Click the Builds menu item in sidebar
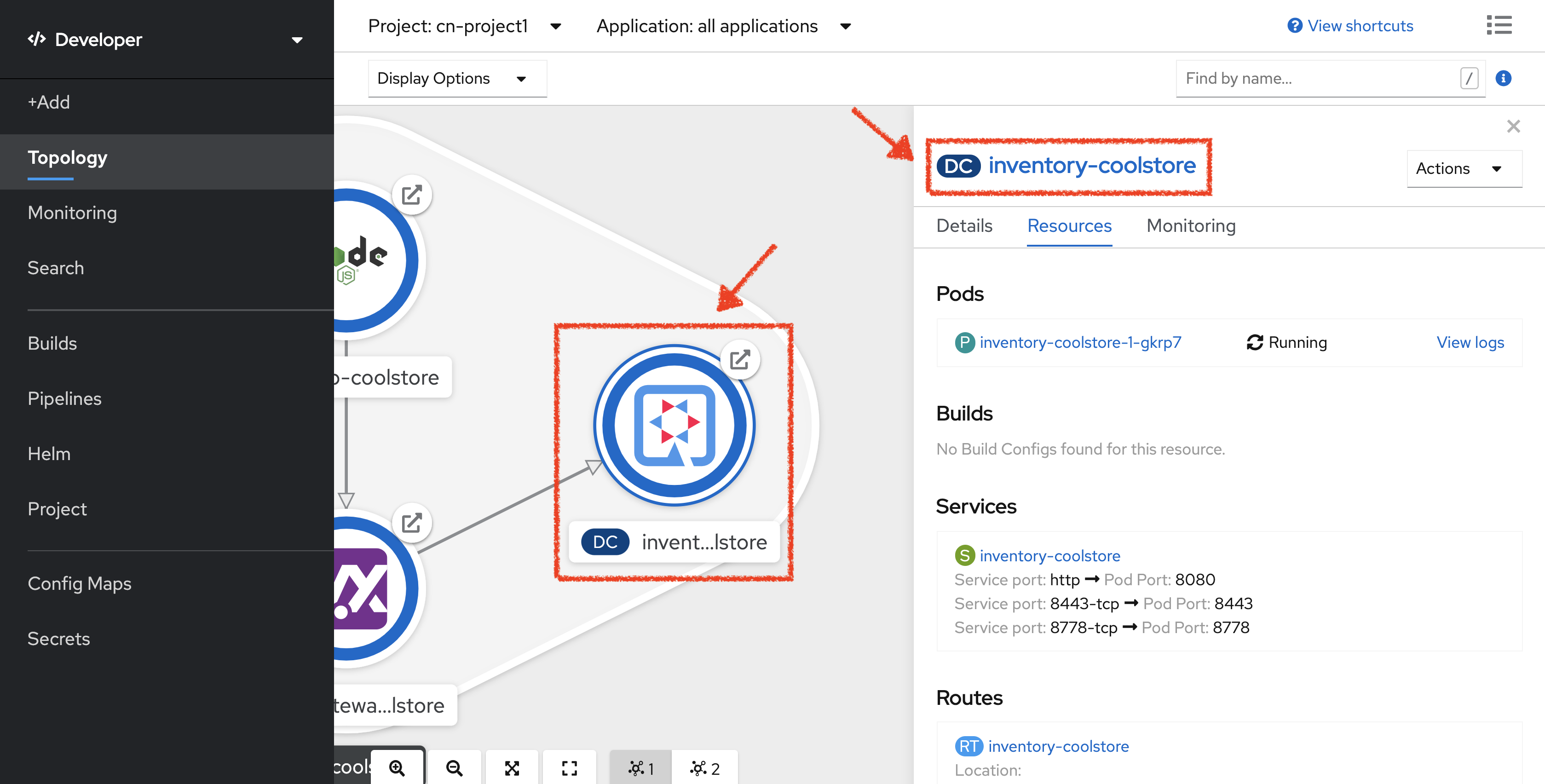The width and height of the screenshot is (1545, 784). click(x=52, y=343)
